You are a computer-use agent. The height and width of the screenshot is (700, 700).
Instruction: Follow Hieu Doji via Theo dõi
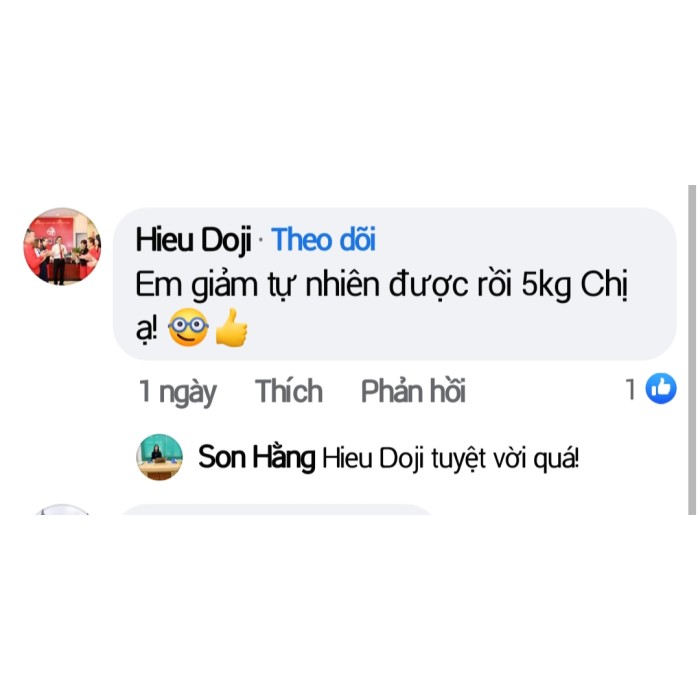[323, 240]
